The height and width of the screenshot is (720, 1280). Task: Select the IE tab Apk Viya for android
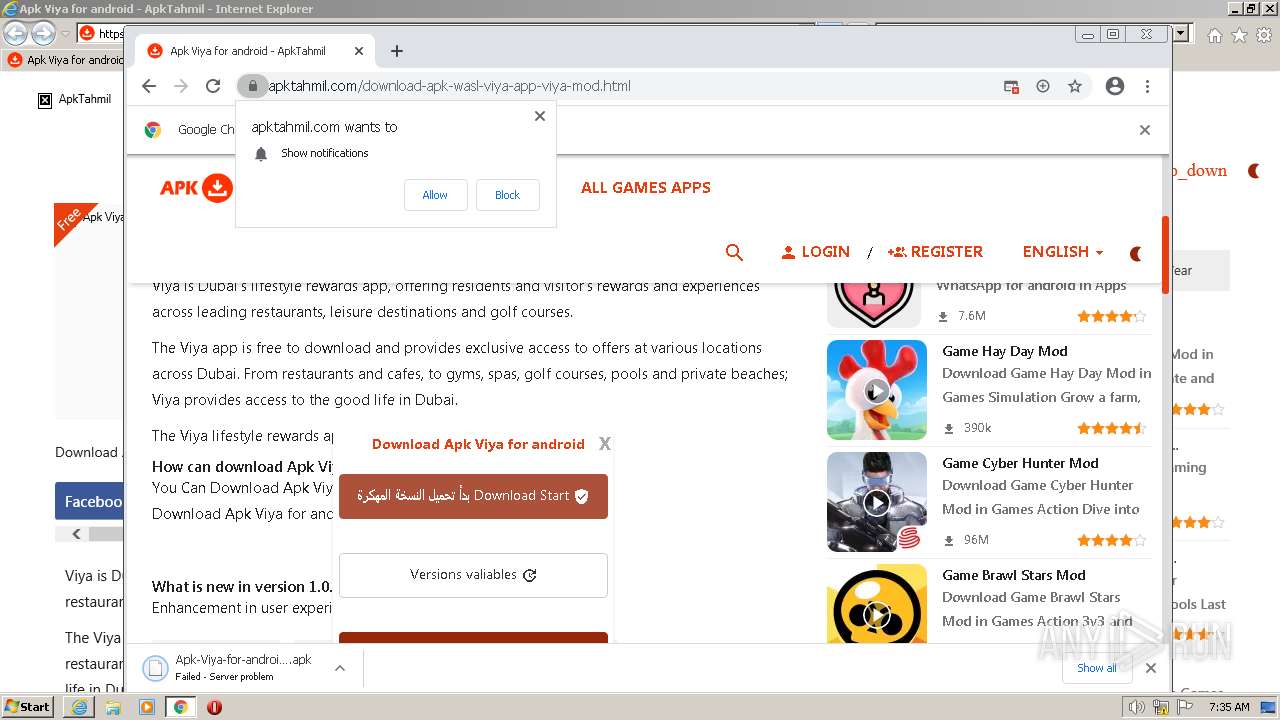click(66, 60)
